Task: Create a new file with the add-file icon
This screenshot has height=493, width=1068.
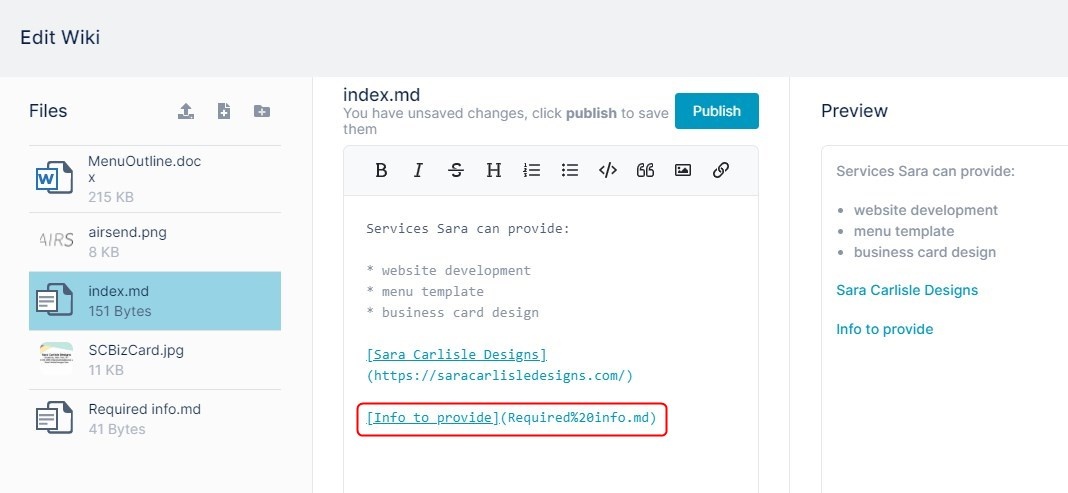Action: [223, 111]
